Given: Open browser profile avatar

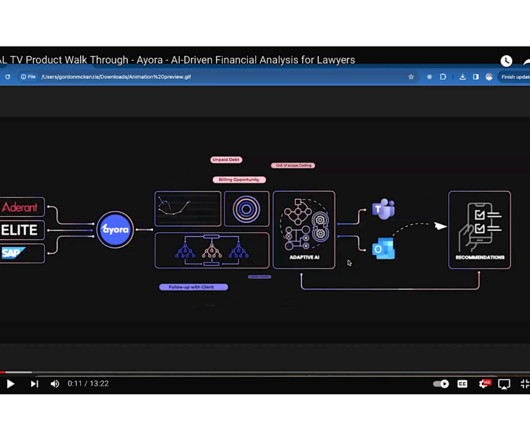Looking at the screenshot, I should click(489, 77).
